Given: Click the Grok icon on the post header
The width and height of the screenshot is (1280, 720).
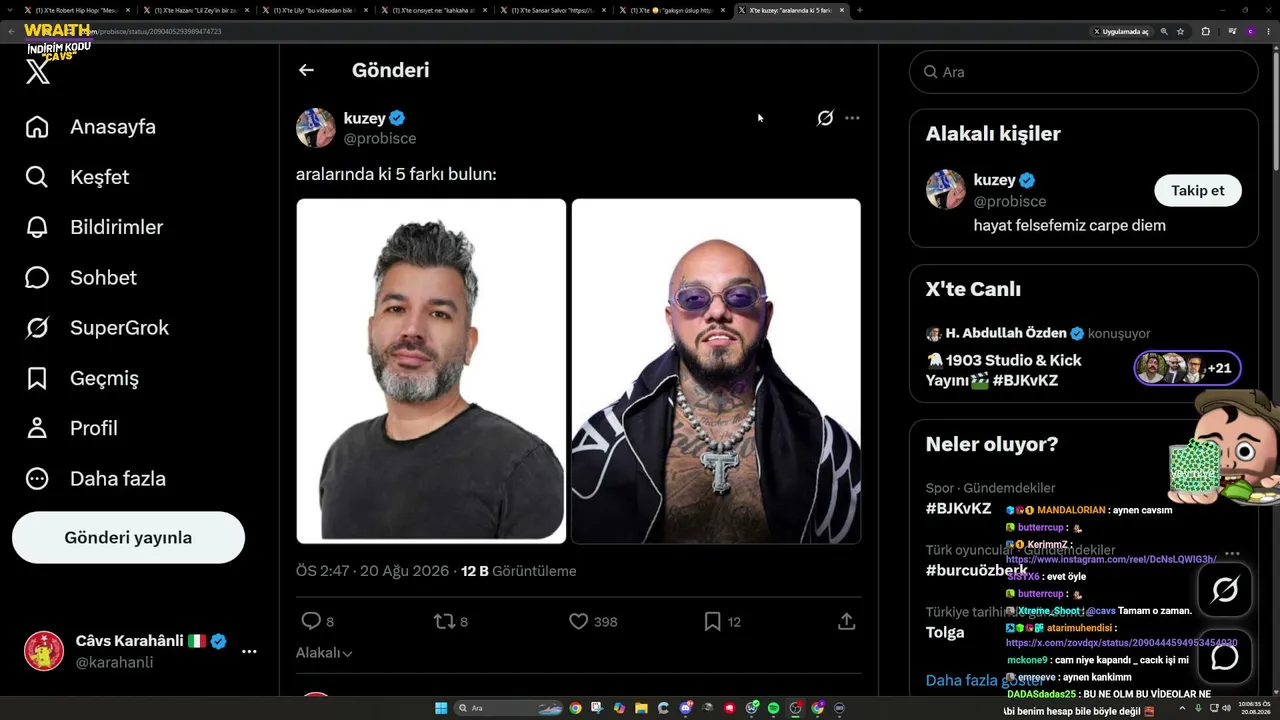Looking at the screenshot, I should click(825, 118).
